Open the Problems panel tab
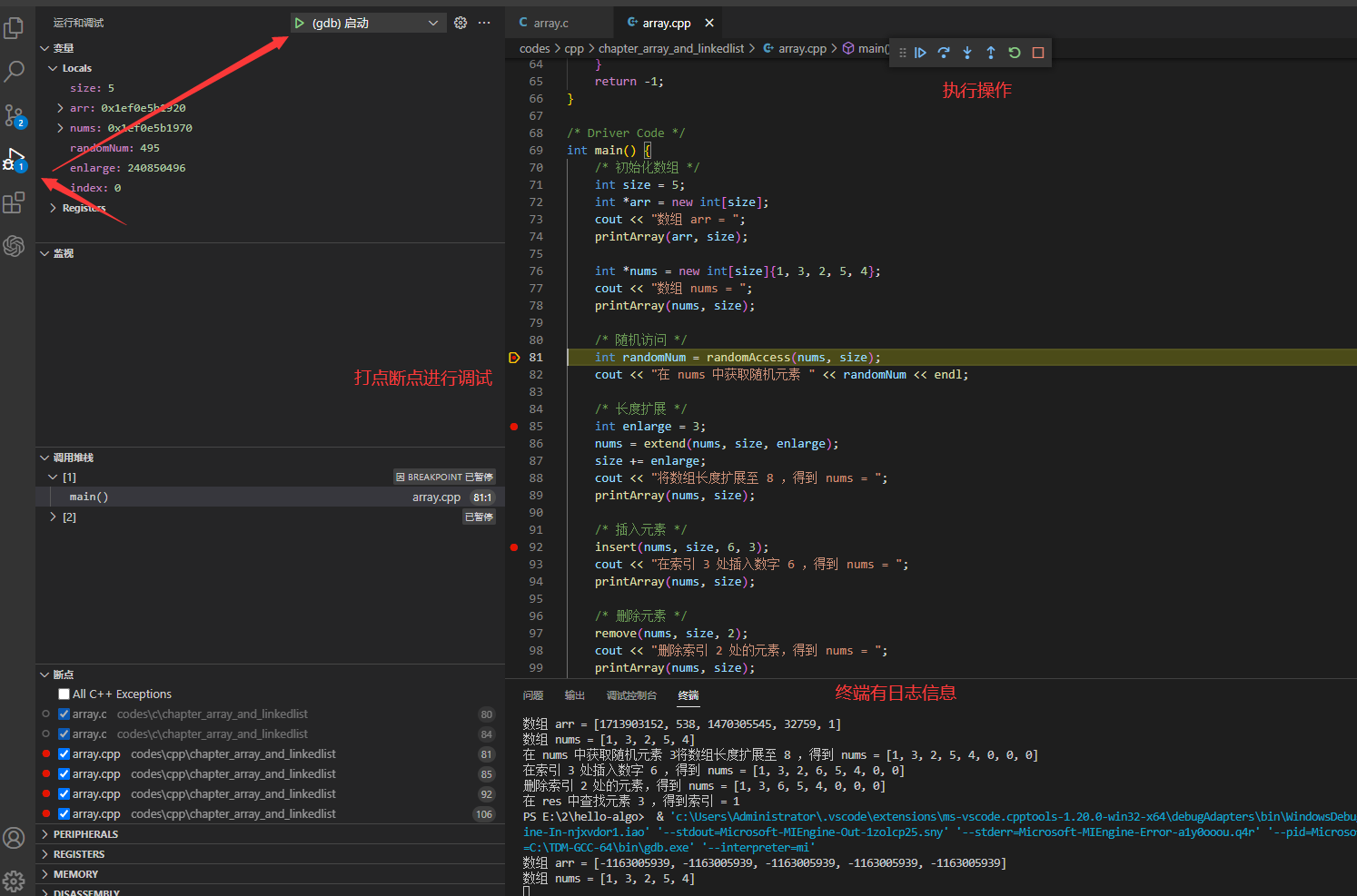 click(x=533, y=695)
